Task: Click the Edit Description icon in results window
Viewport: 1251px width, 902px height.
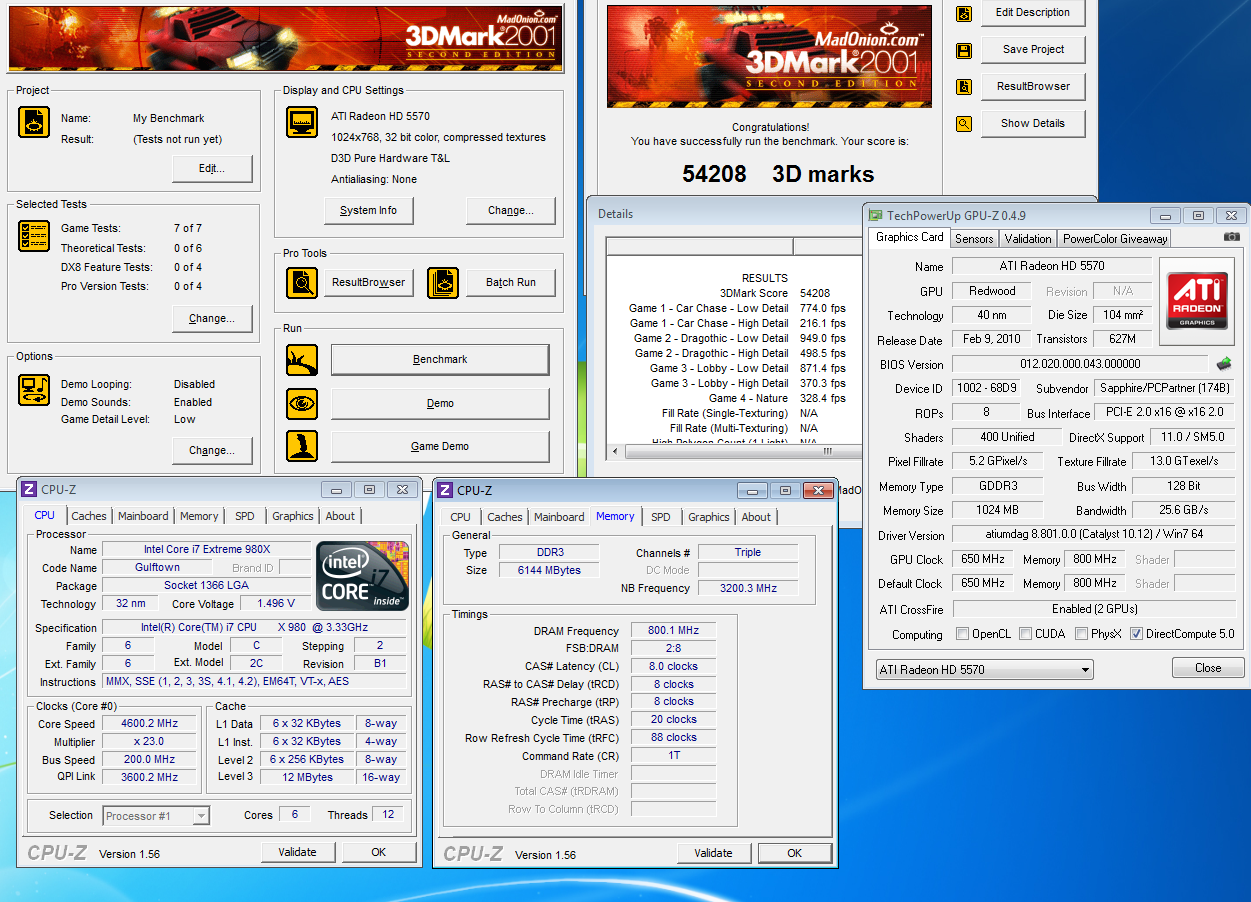Action: click(x=964, y=14)
